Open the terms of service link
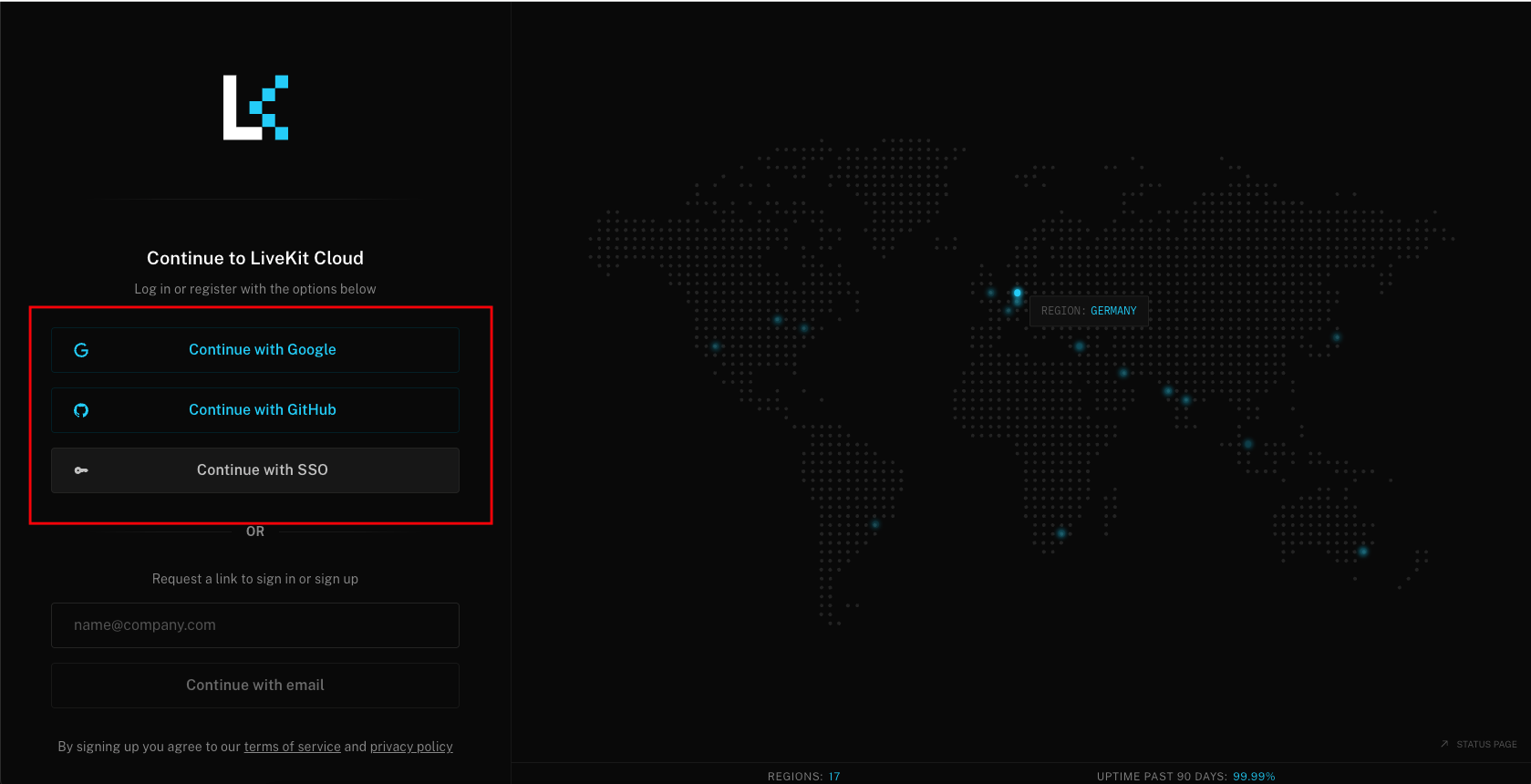1531x784 pixels. click(x=292, y=747)
